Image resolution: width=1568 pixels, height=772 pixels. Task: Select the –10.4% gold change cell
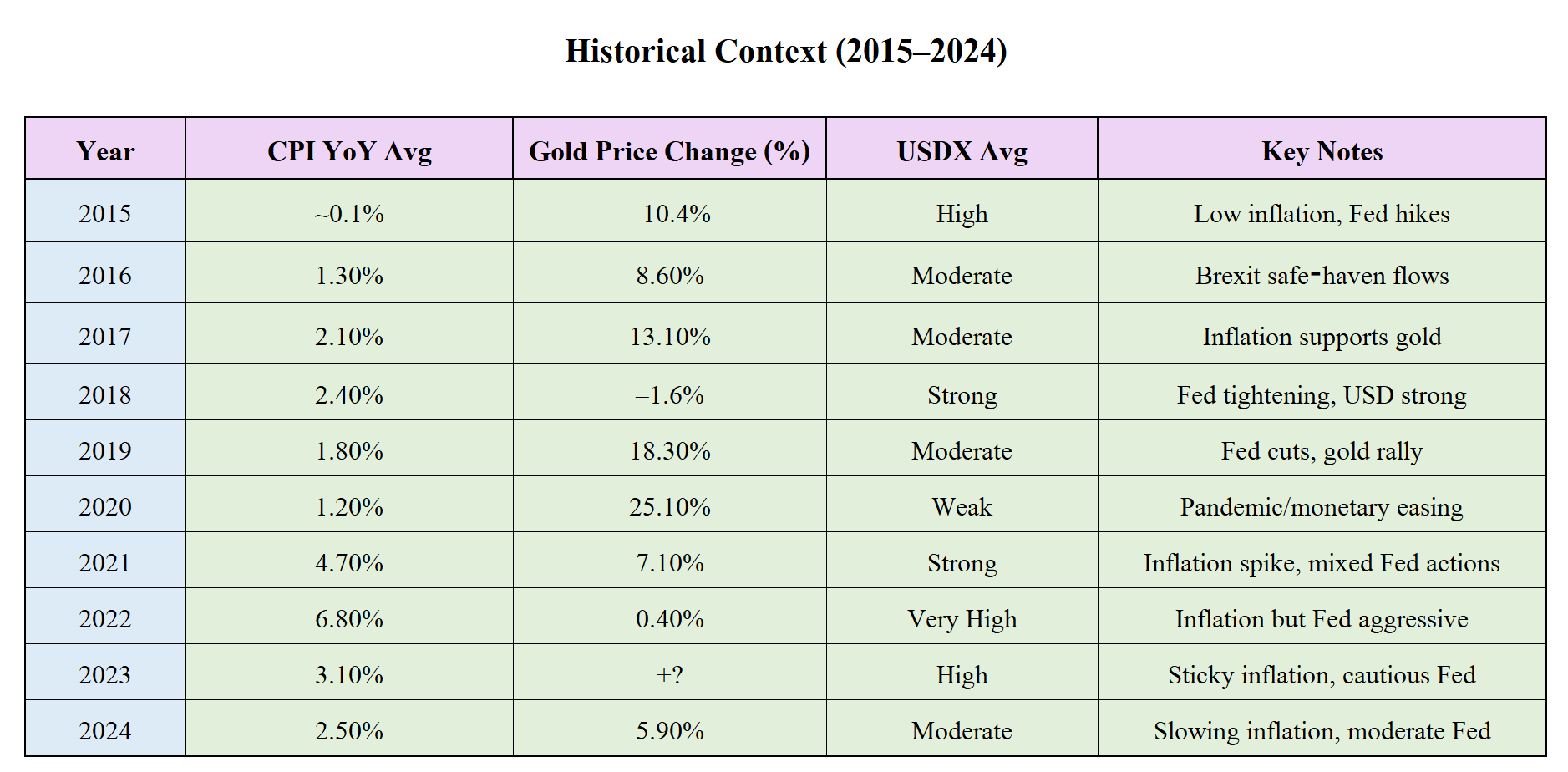pyautogui.click(x=670, y=213)
